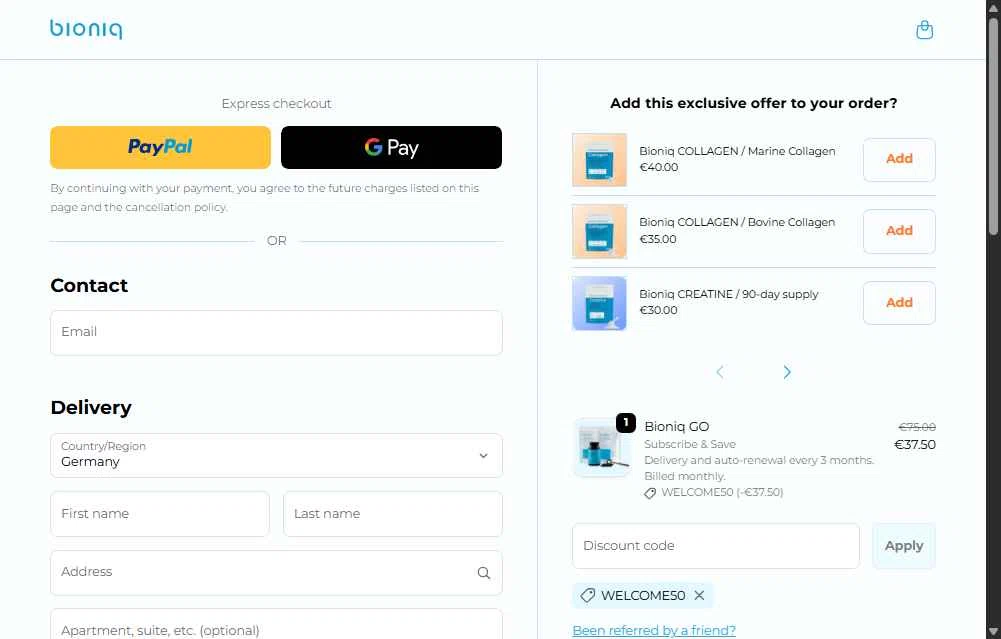Add Bovine Collagen to the order
1001x639 pixels.
point(899,231)
